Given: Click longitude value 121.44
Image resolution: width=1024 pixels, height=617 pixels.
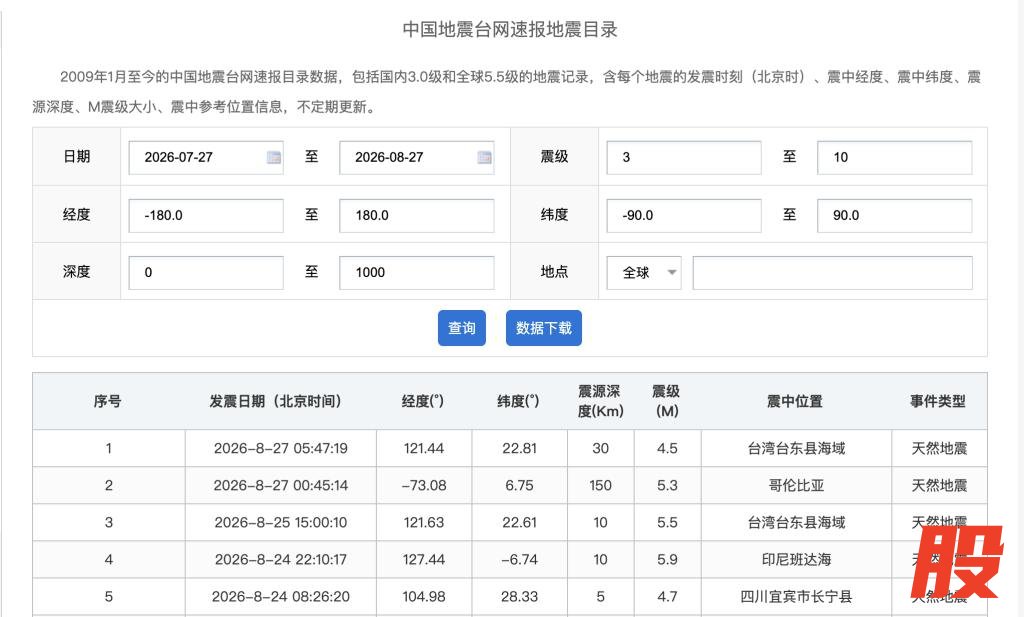Looking at the screenshot, I should [x=424, y=449].
